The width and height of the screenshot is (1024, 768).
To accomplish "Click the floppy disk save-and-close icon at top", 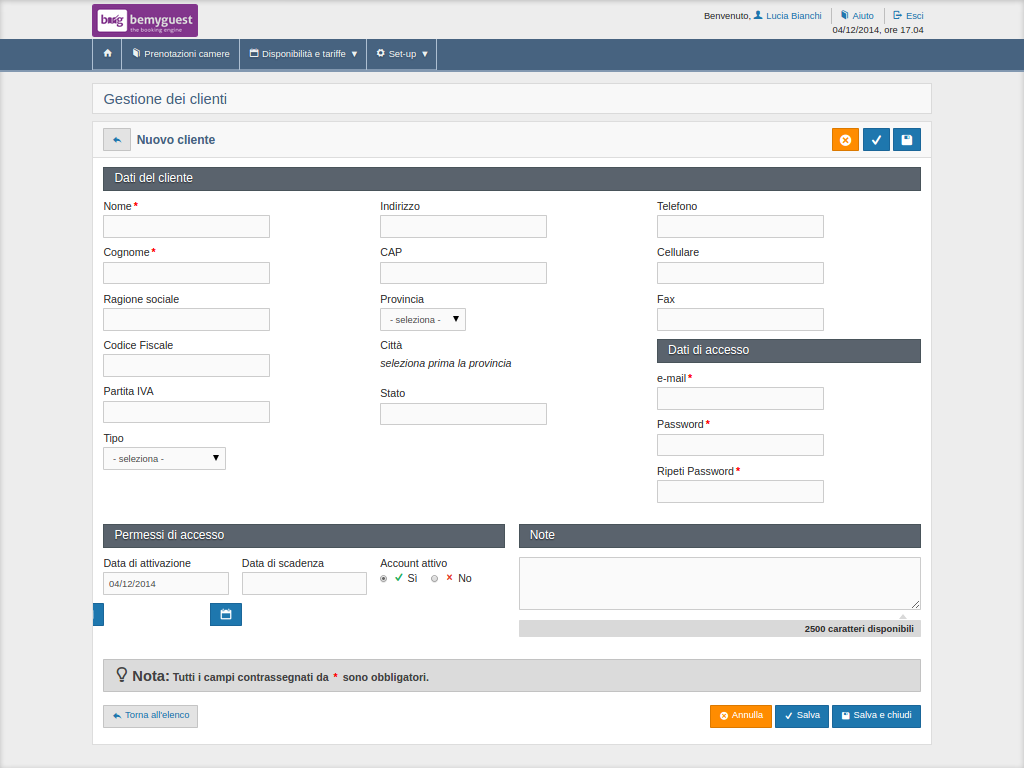I will [x=906, y=140].
